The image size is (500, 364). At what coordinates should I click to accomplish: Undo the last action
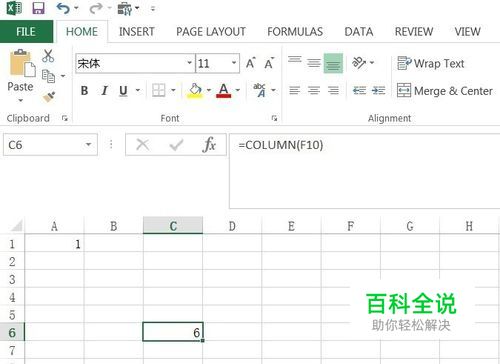pos(63,8)
